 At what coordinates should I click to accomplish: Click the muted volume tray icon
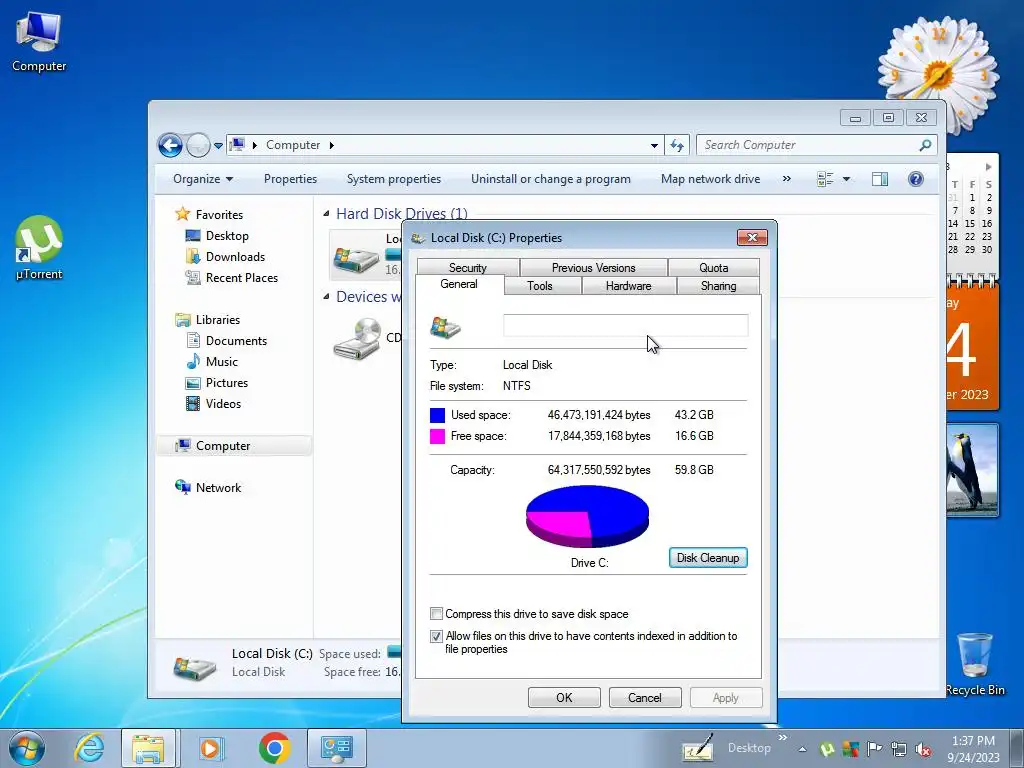pyautogui.click(x=923, y=749)
